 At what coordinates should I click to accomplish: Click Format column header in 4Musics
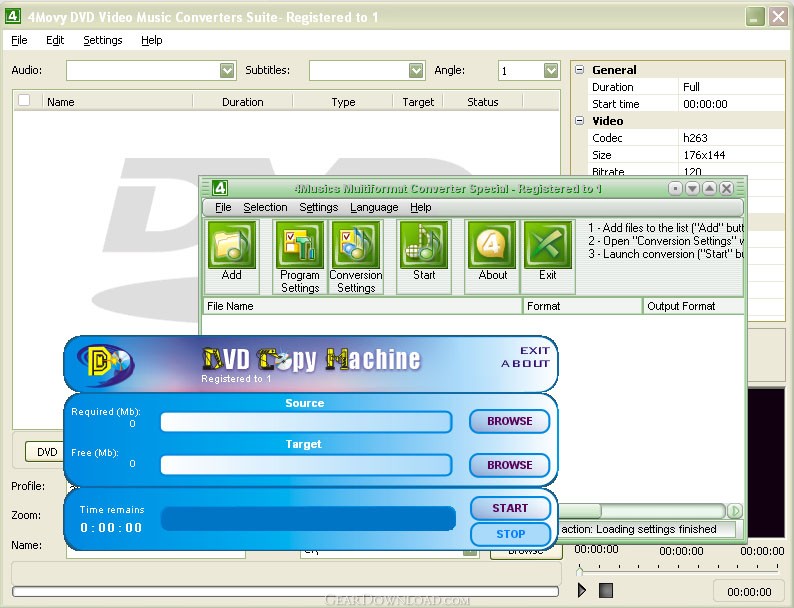582,306
